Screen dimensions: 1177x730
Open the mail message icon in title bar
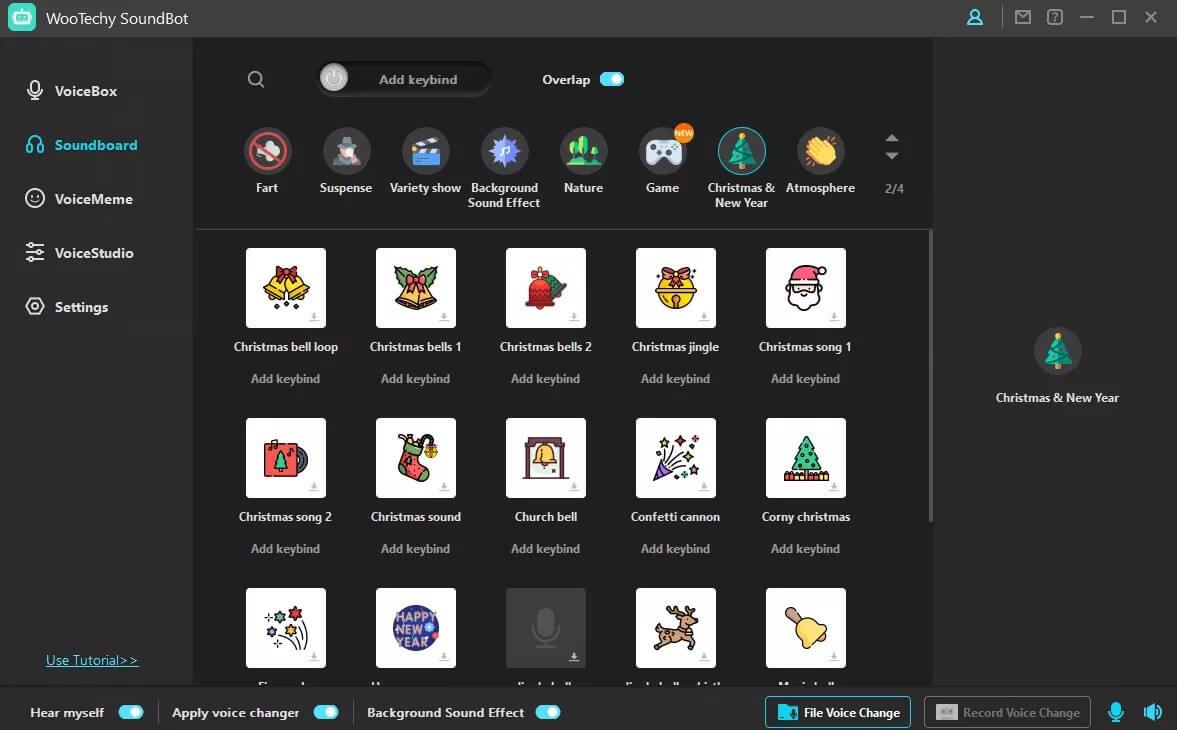pos(1022,18)
